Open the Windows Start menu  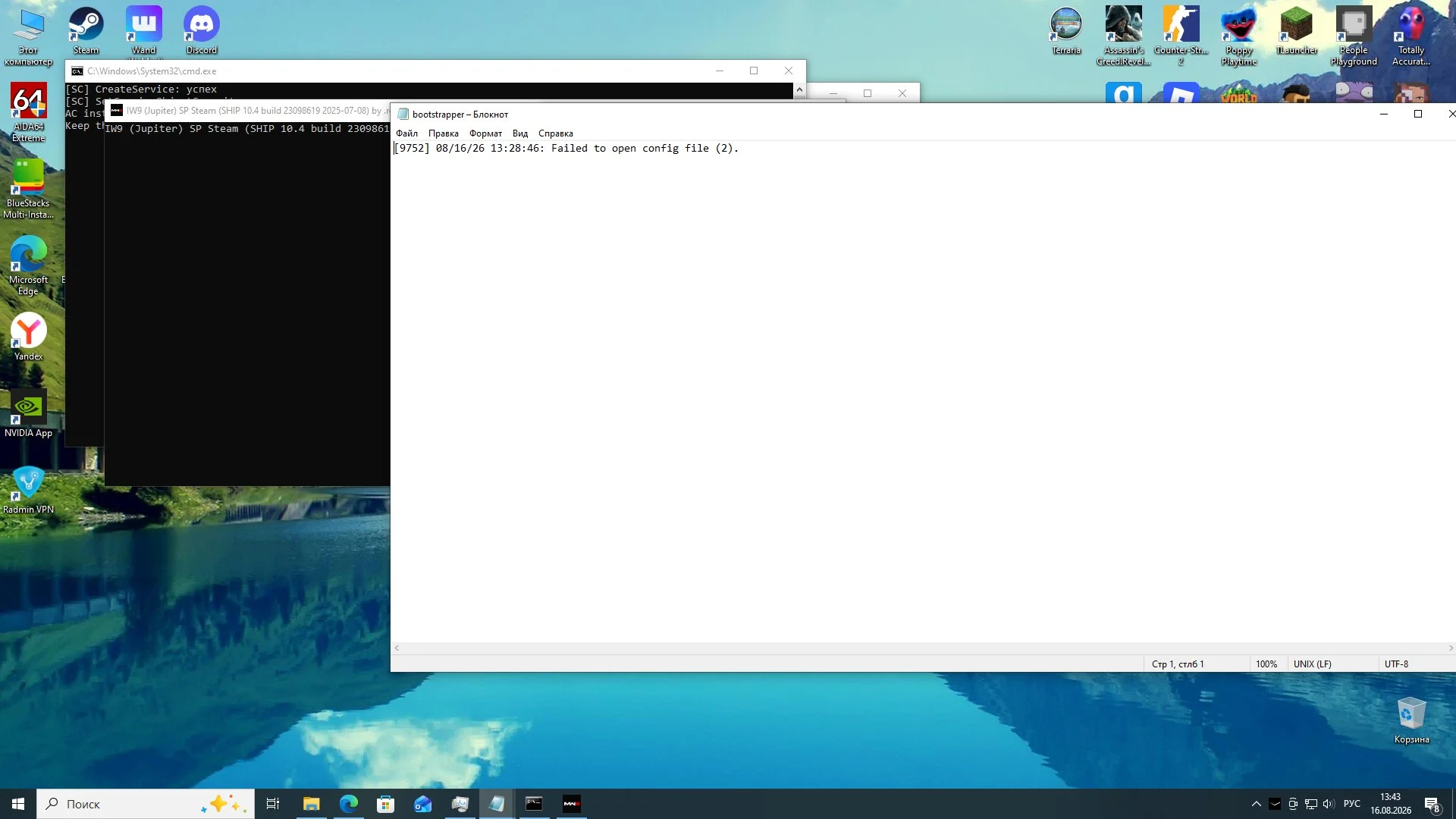click(18, 804)
